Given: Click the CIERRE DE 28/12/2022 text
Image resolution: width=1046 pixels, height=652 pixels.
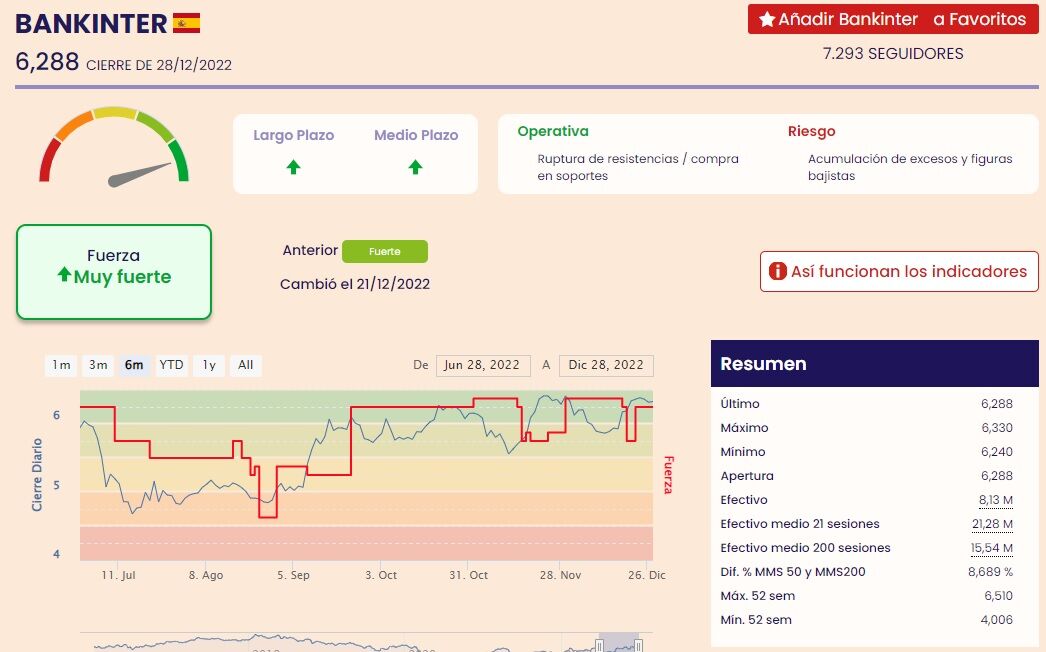Looking at the screenshot, I should (159, 65).
